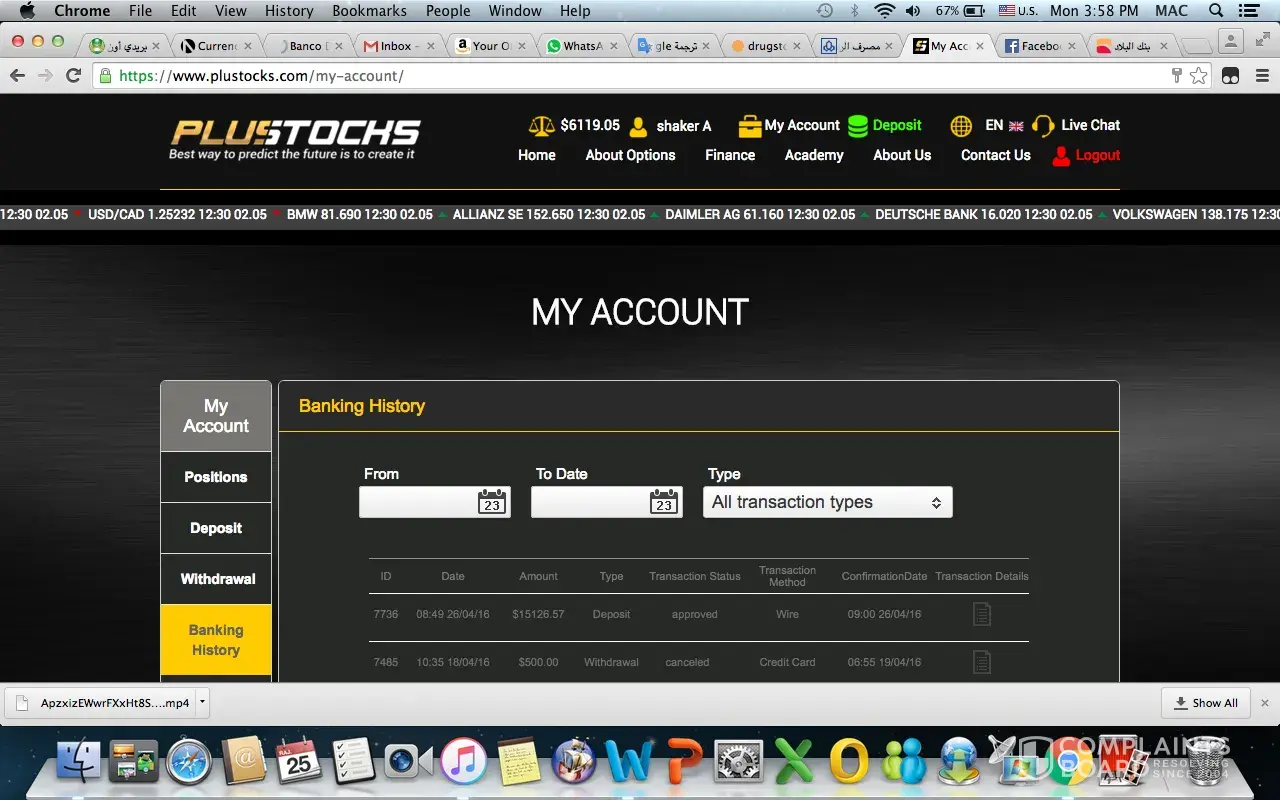The width and height of the screenshot is (1280, 800).
Task: Bookmark this page with the star
Action: pos(1198,76)
